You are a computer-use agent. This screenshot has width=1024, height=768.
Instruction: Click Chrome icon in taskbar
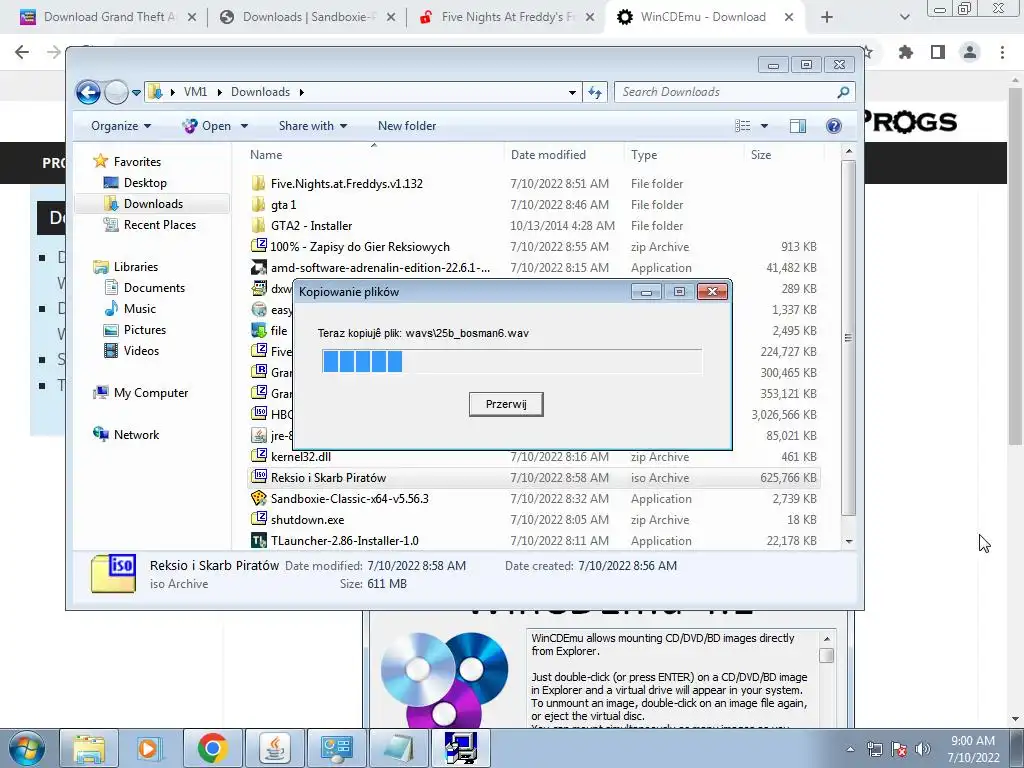pyautogui.click(x=212, y=748)
